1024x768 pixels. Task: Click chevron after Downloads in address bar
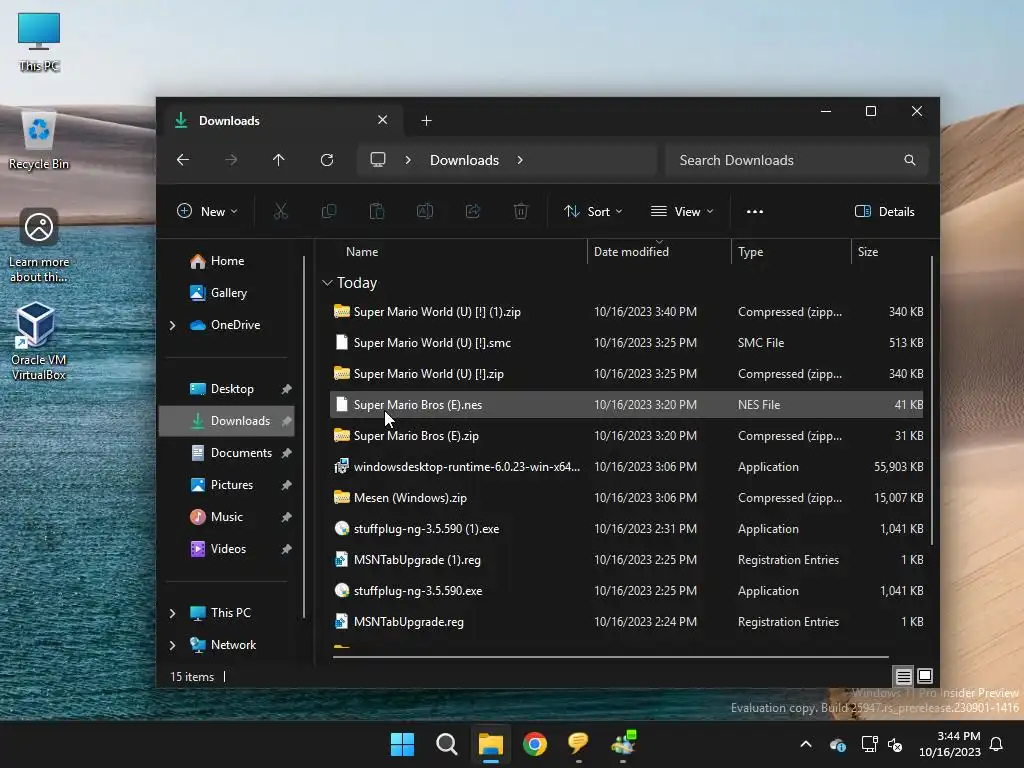[x=520, y=160]
